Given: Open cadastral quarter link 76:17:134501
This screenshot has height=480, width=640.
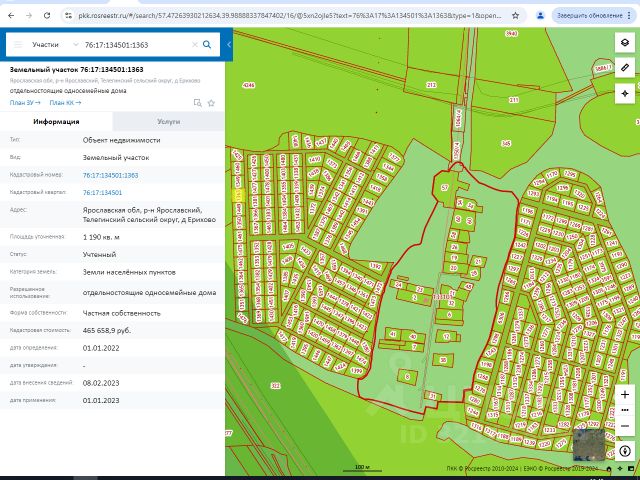Looking at the screenshot, I should [102, 192].
